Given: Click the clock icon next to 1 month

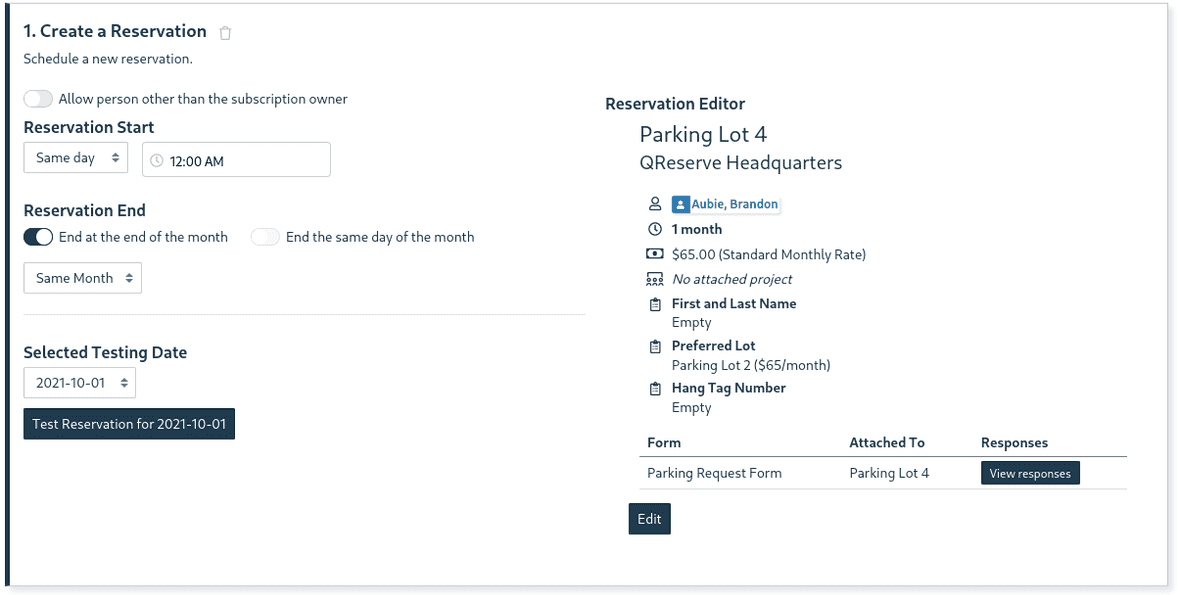Looking at the screenshot, I should coord(655,229).
